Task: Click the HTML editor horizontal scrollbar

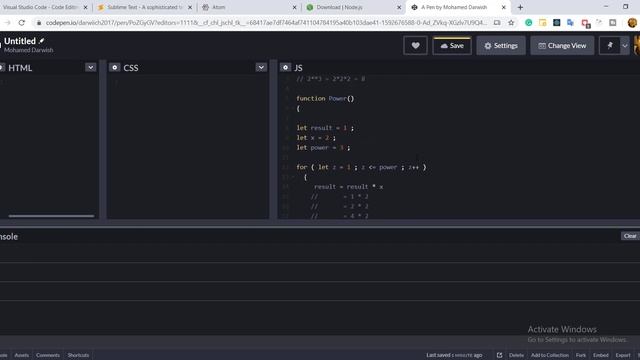Action: point(51,216)
